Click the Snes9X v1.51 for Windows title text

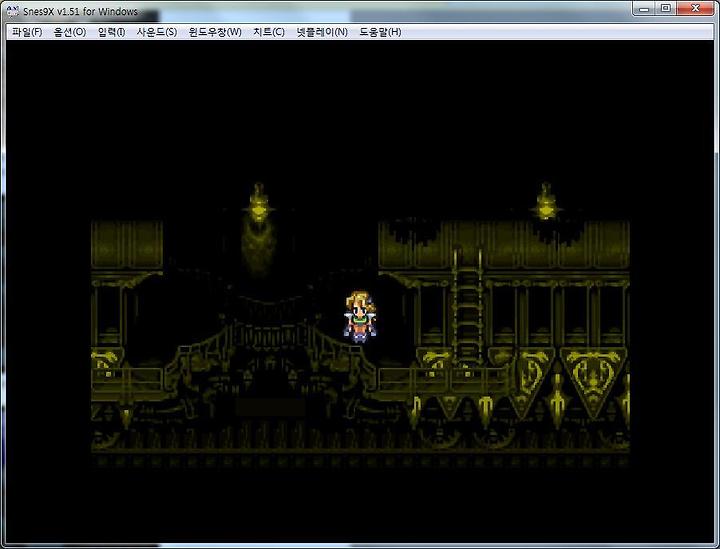(80, 11)
